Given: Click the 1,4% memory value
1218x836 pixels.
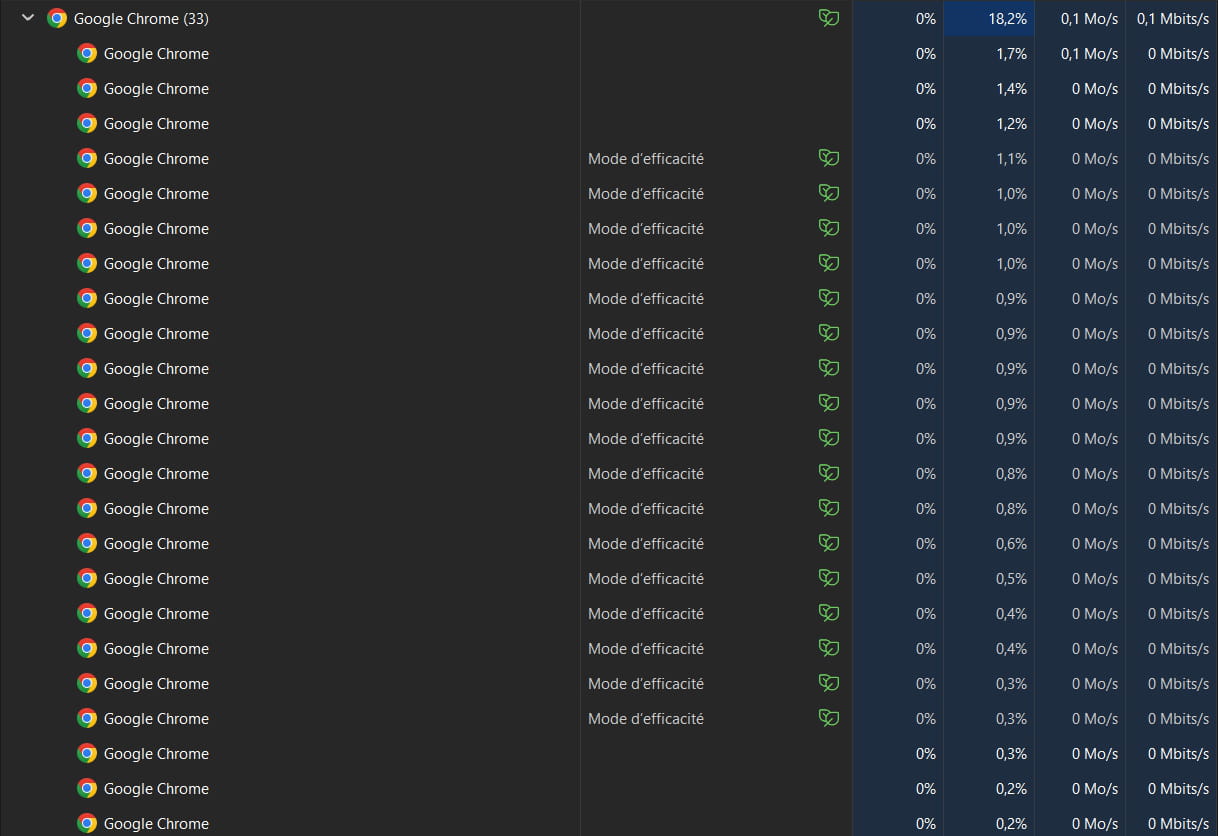Looking at the screenshot, I should click(x=1011, y=89).
